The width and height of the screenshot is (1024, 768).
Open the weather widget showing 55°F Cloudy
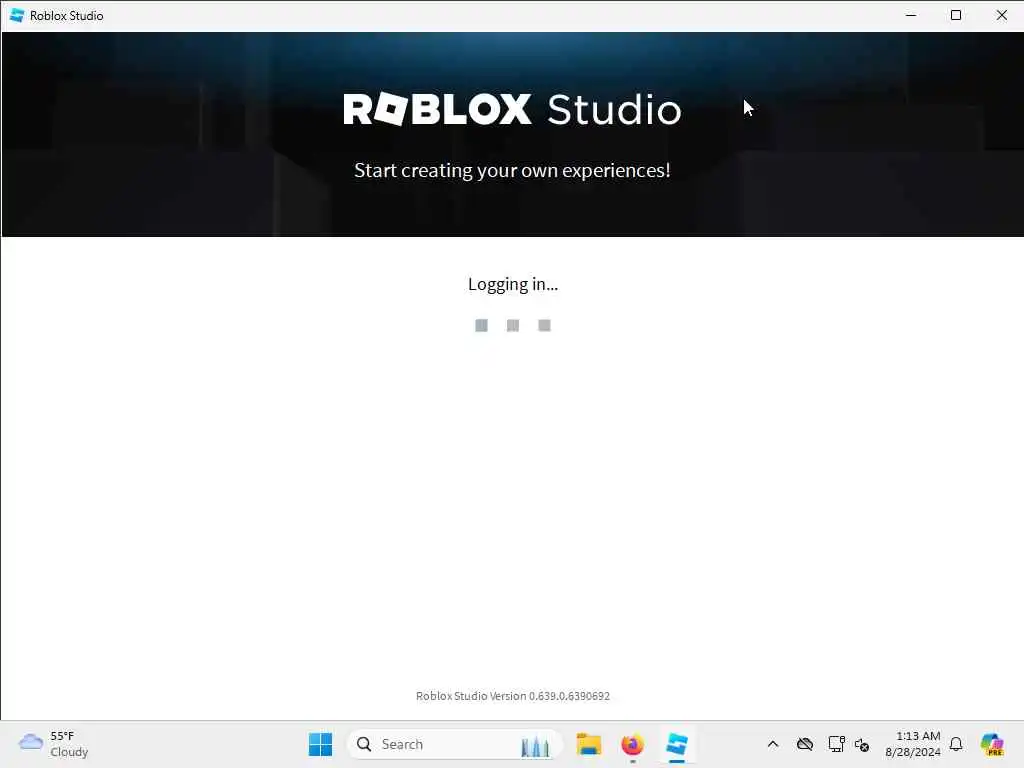(x=54, y=744)
